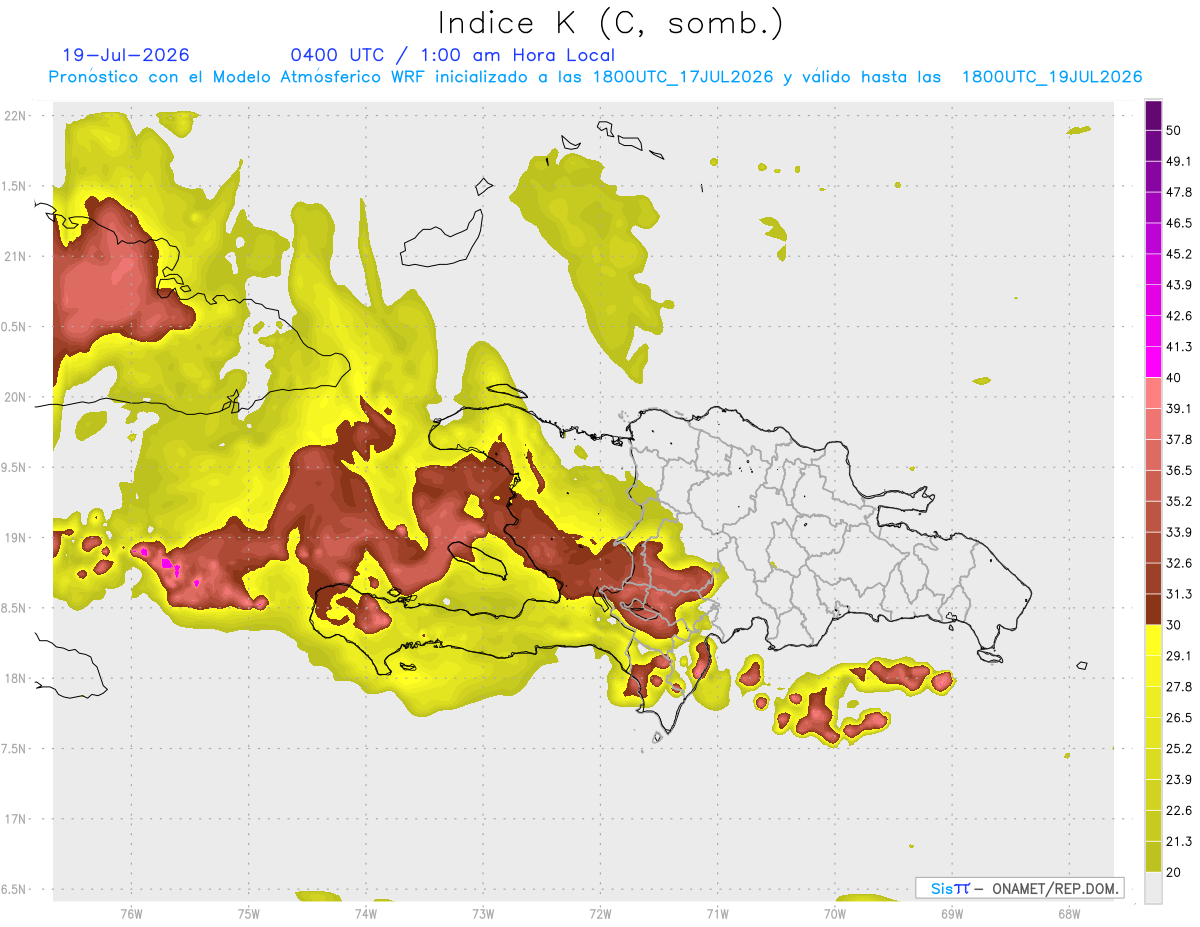1200x927 pixels.
Task: Click the '23.9' color scale label
Action: [1178, 780]
